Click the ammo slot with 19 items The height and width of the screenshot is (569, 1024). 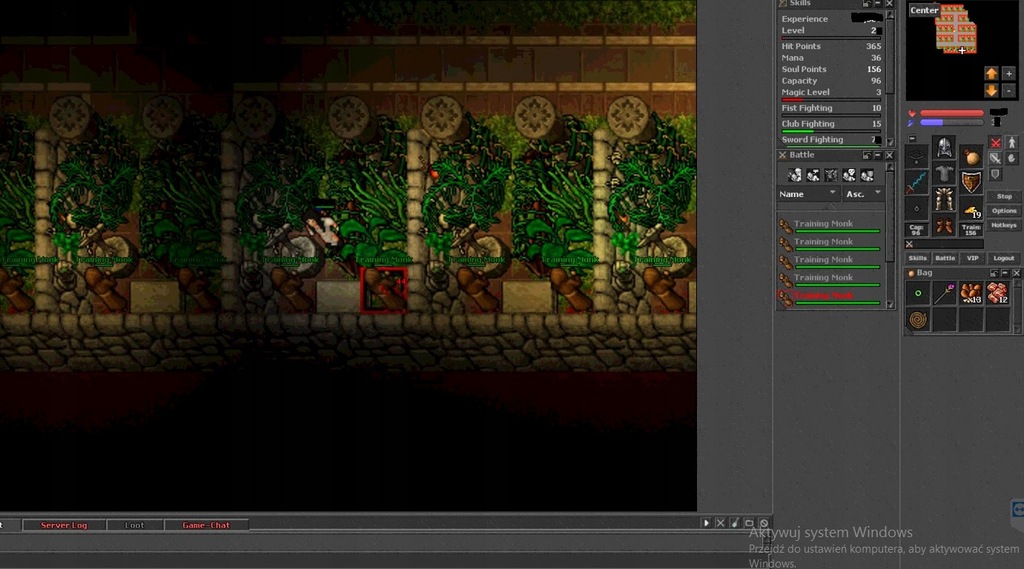pyautogui.click(x=971, y=210)
